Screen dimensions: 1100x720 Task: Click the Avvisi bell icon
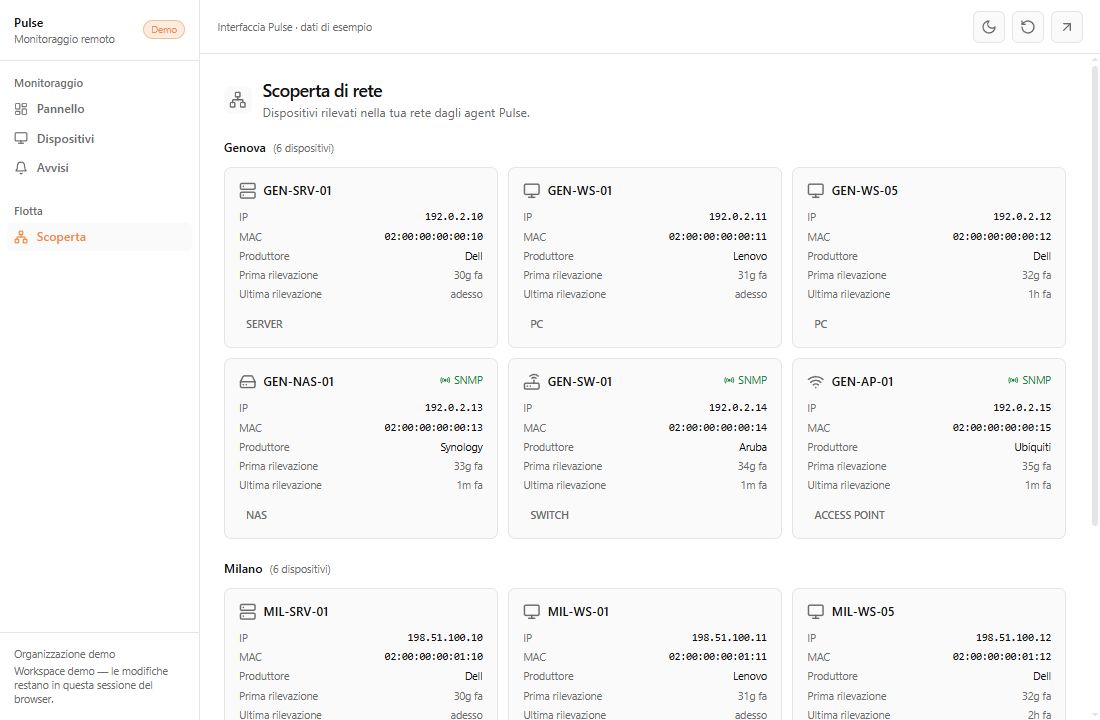tap(21, 168)
